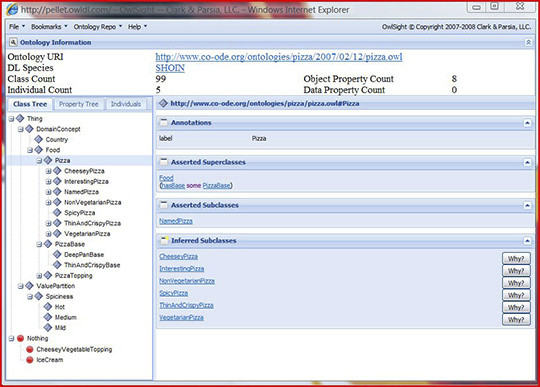Image resolution: width=540 pixels, height=387 pixels.
Task: Click the diamond icon beside InterestingPizza
Action: pyautogui.click(x=57, y=181)
